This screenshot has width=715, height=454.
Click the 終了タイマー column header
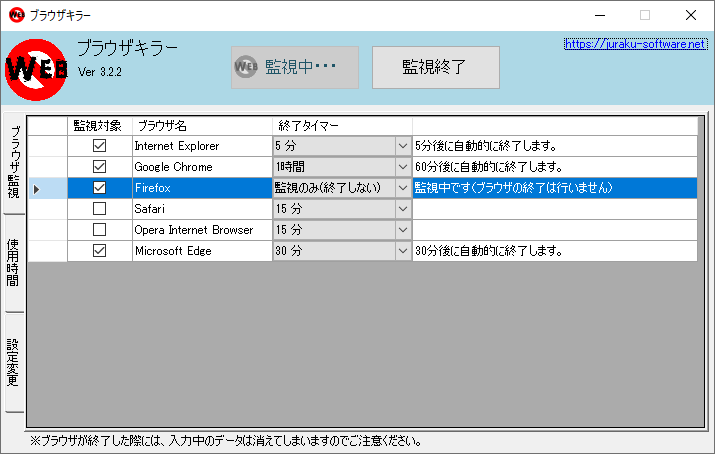(x=342, y=126)
